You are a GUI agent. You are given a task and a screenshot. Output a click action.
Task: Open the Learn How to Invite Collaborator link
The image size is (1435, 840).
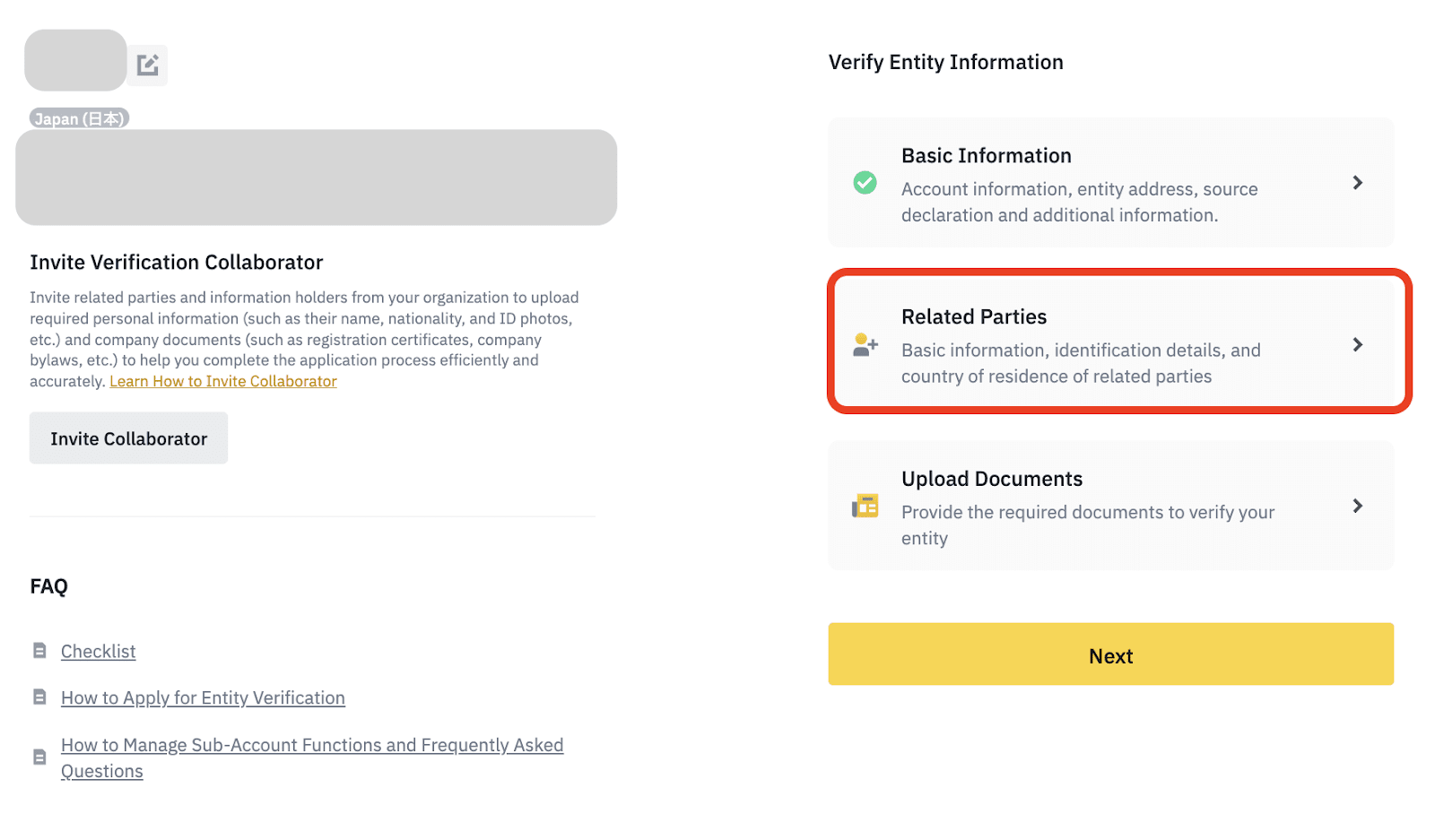pyautogui.click(x=223, y=382)
